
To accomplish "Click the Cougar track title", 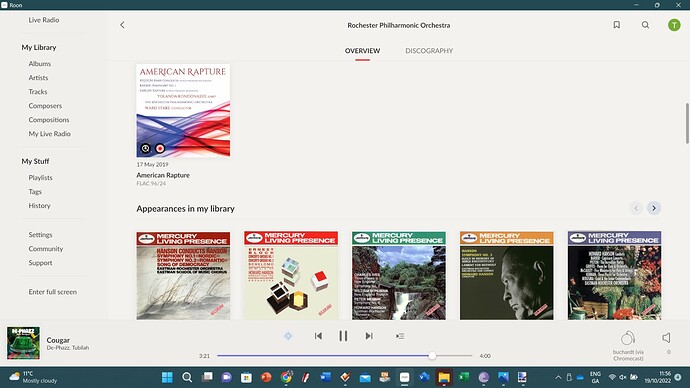I will [x=58, y=340].
